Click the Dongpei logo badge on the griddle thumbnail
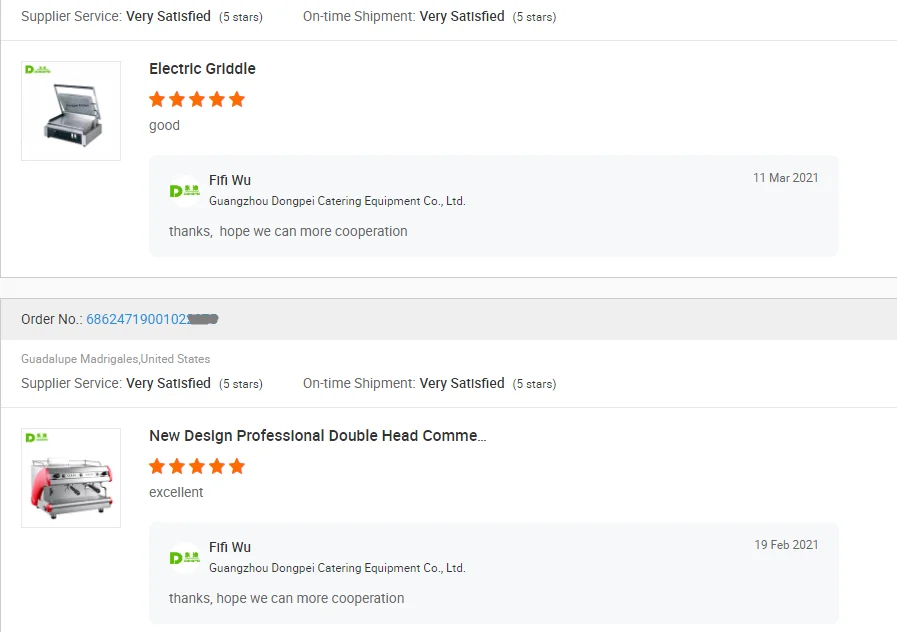 pos(37,70)
